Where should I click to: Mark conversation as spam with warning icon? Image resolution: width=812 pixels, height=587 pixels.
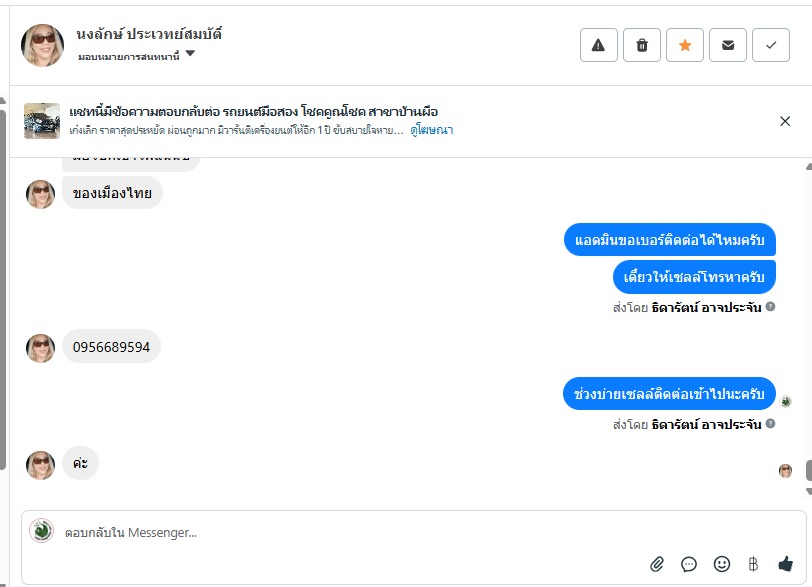598,45
